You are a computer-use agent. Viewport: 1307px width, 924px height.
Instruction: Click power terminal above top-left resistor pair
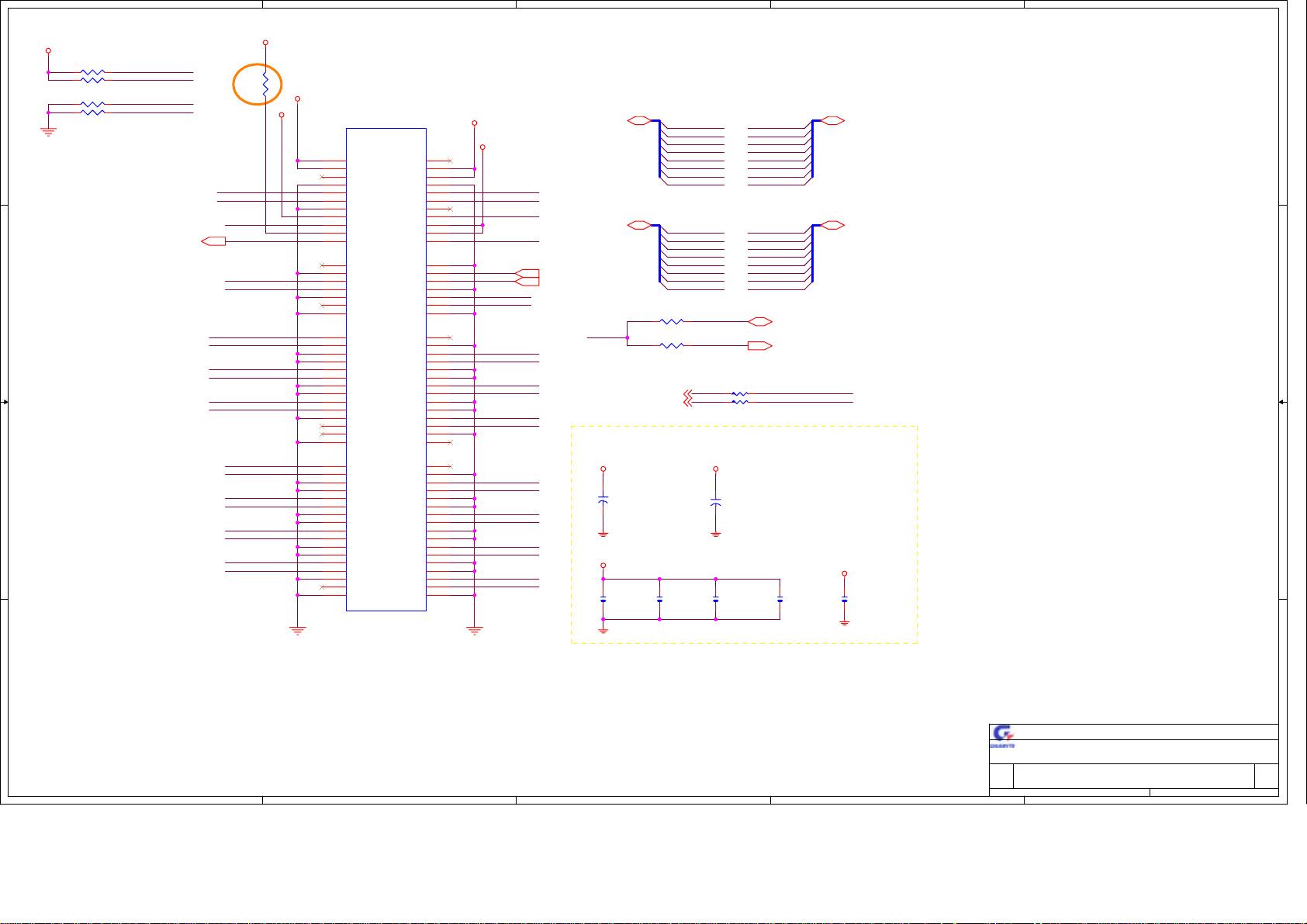click(48, 50)
